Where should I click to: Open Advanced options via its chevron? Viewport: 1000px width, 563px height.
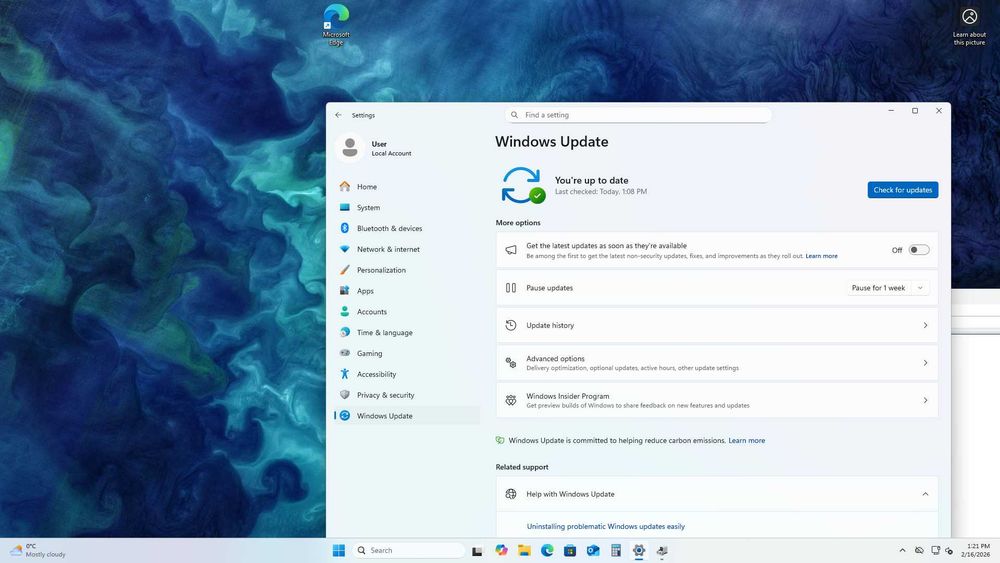coord(925,363)
